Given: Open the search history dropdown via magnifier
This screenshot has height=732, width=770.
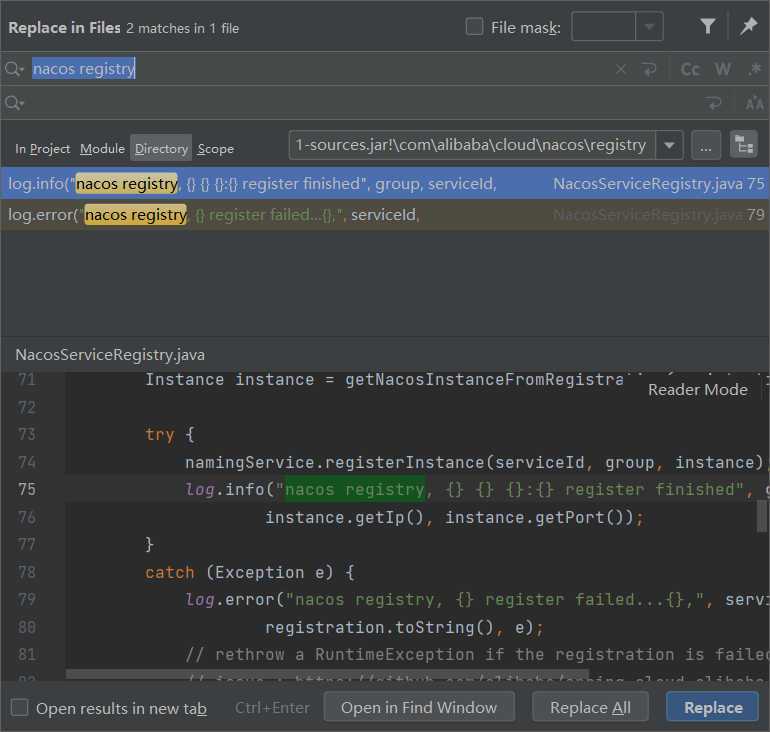Looking at the screenshot, I should (x=15, y=69).
